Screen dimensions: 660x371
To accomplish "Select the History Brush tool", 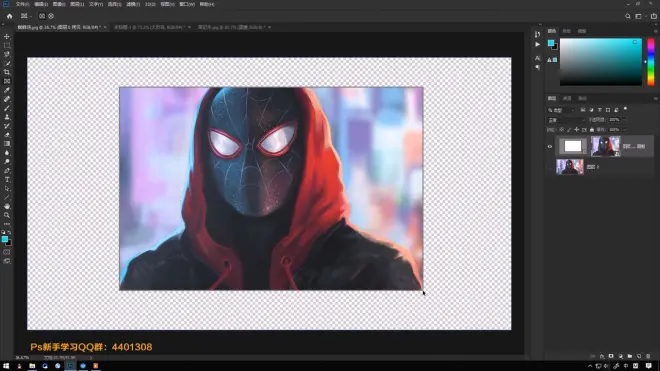I will coord(7,126).
